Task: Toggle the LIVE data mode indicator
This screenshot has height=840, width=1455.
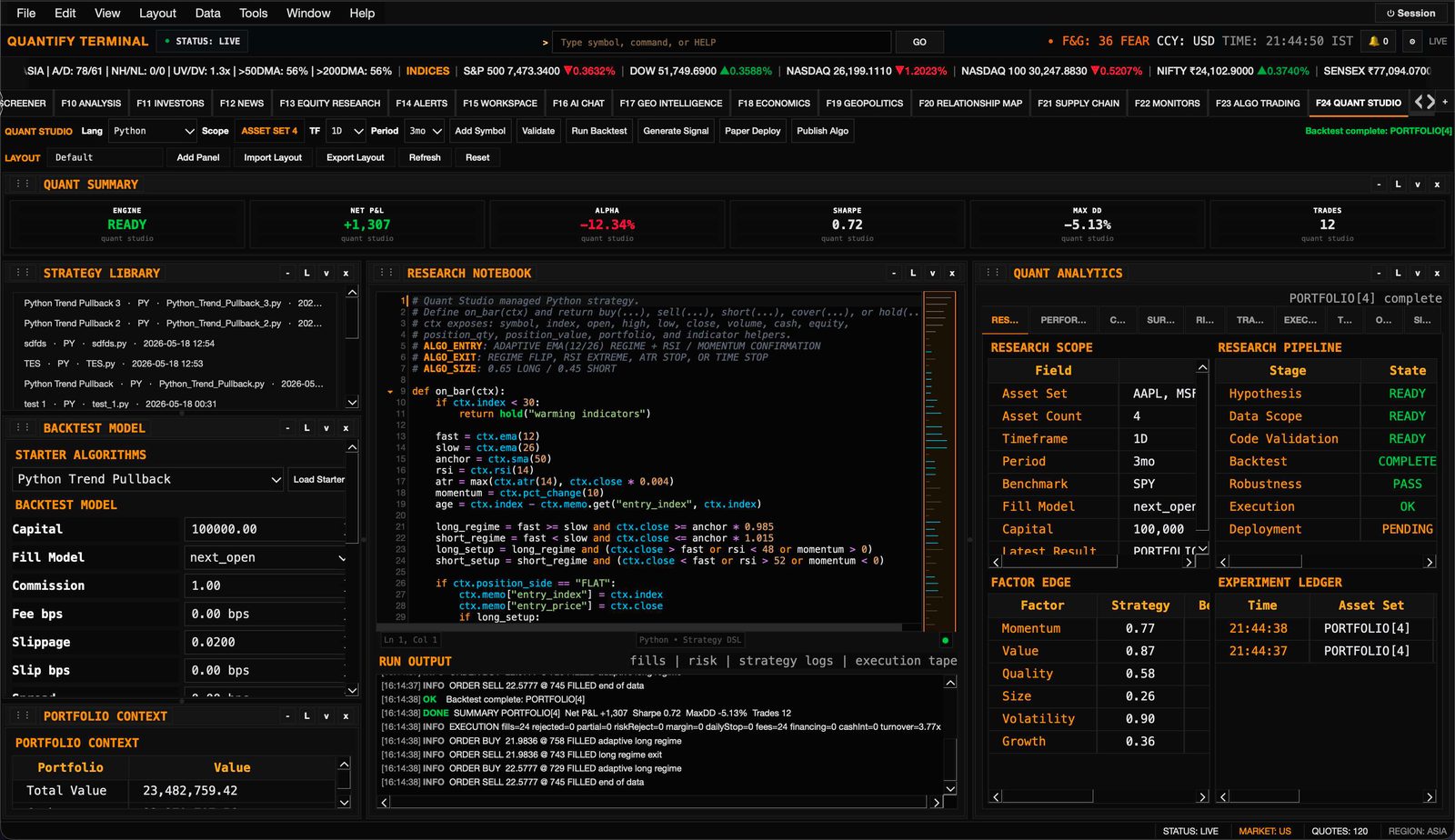Action: pyautogui.click(x=1438, y=42)
